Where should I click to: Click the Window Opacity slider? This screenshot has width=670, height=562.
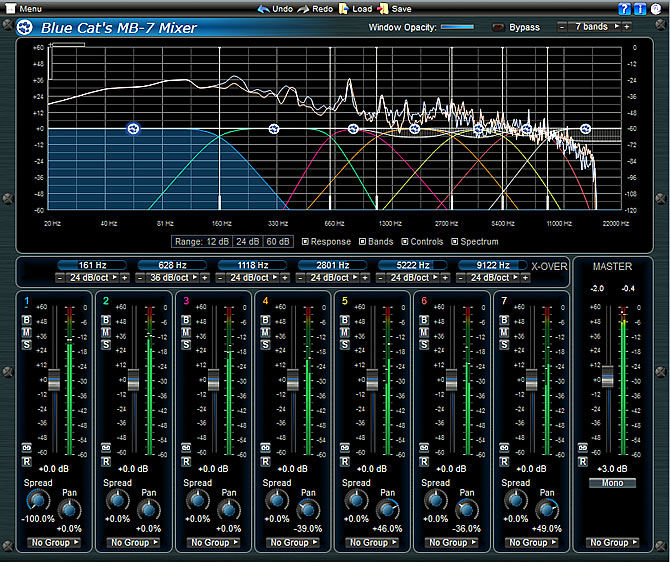(457, 27)
